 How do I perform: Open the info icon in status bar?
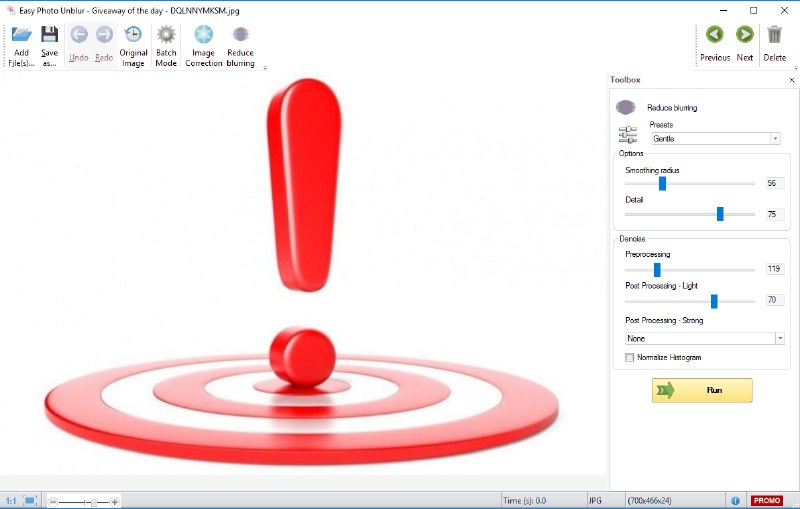coord(735,501)
